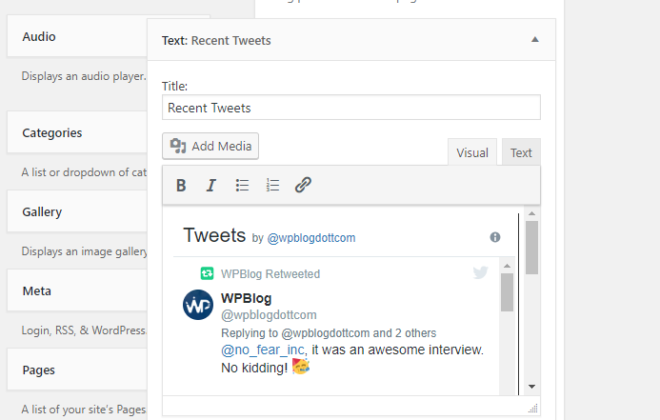Insert a bulleted list

tap(242, 185)
